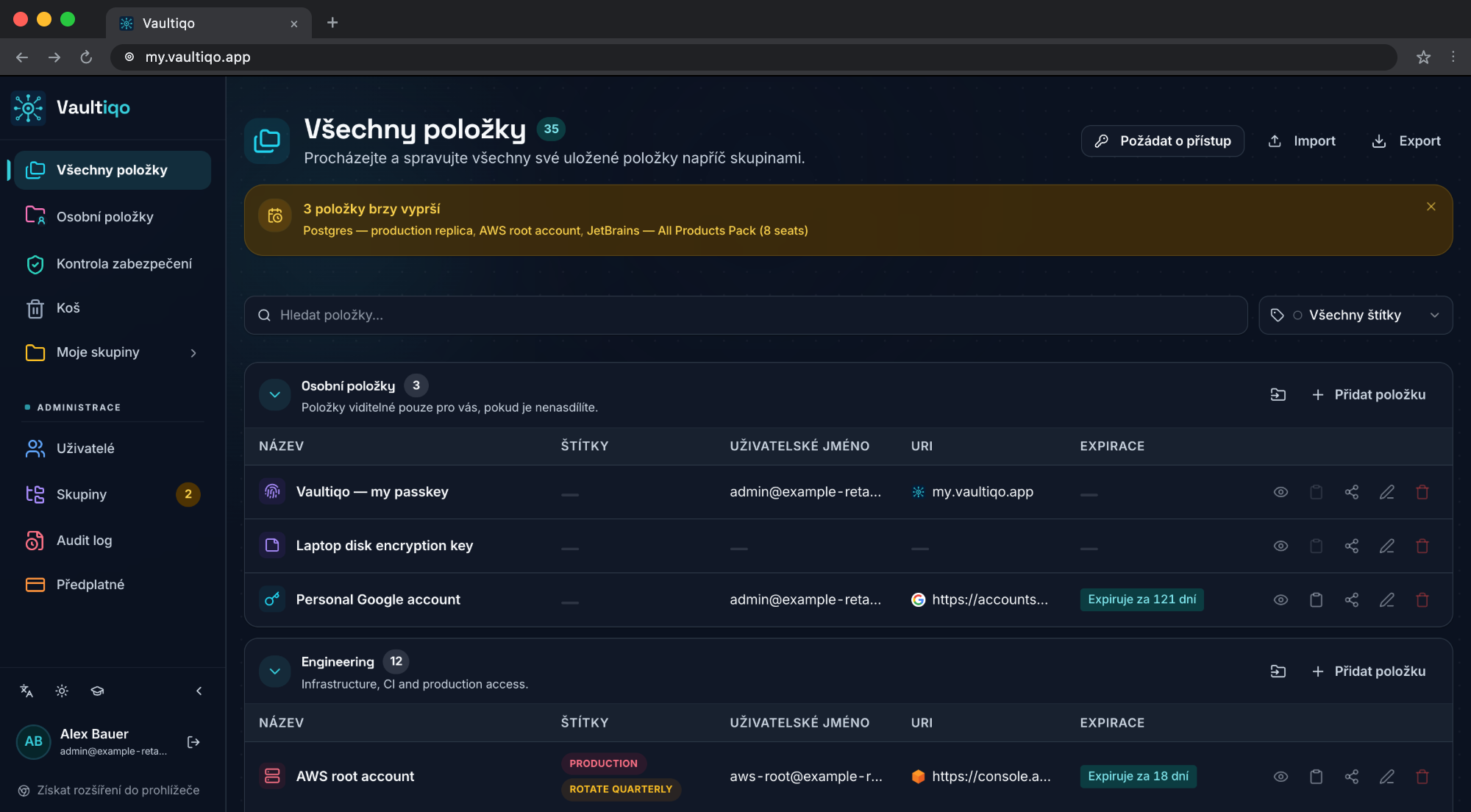
Task: Click Získat rozšíření do prohlížeče link
Action: click(x=109, y=791)
